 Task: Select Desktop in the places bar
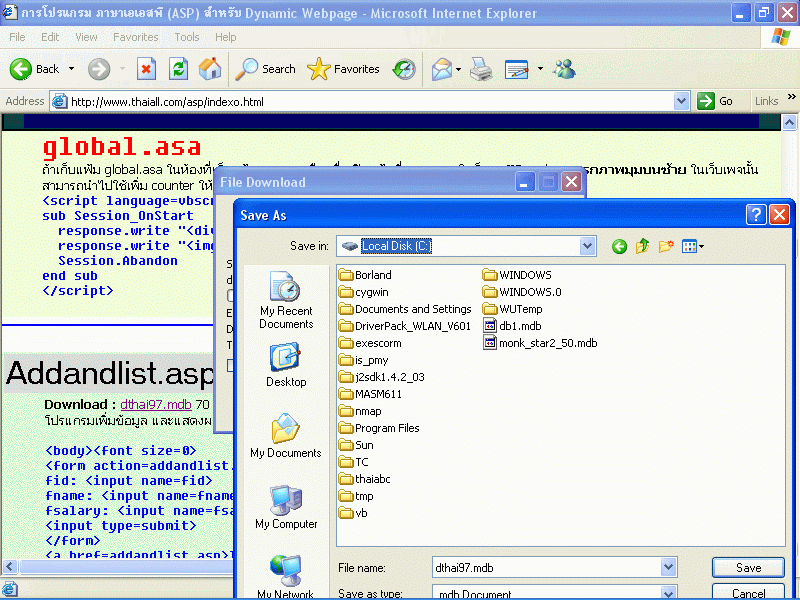click(286, 365)
